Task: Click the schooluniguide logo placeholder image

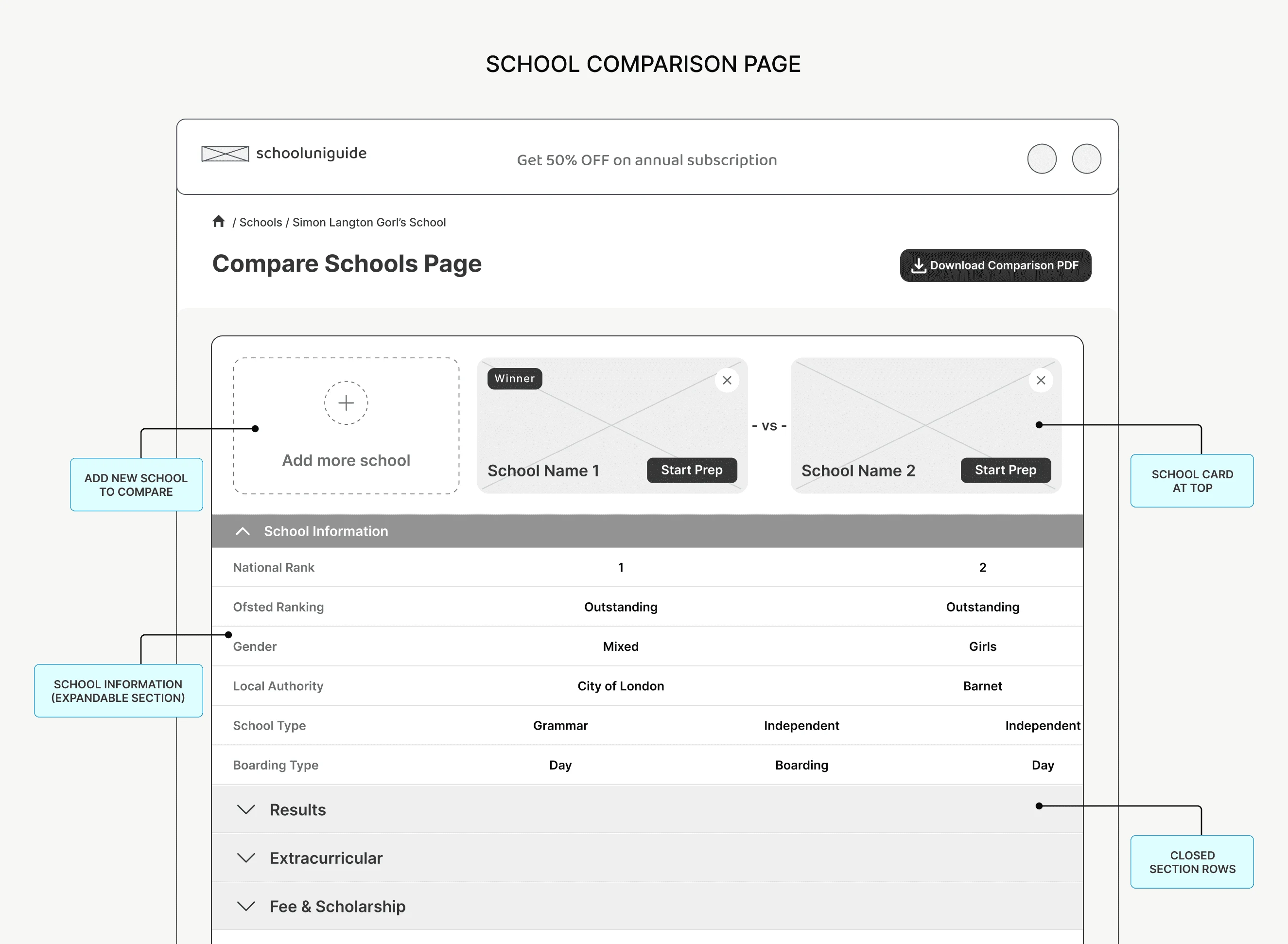Action: pyautogui.click(x=225, y=154)
